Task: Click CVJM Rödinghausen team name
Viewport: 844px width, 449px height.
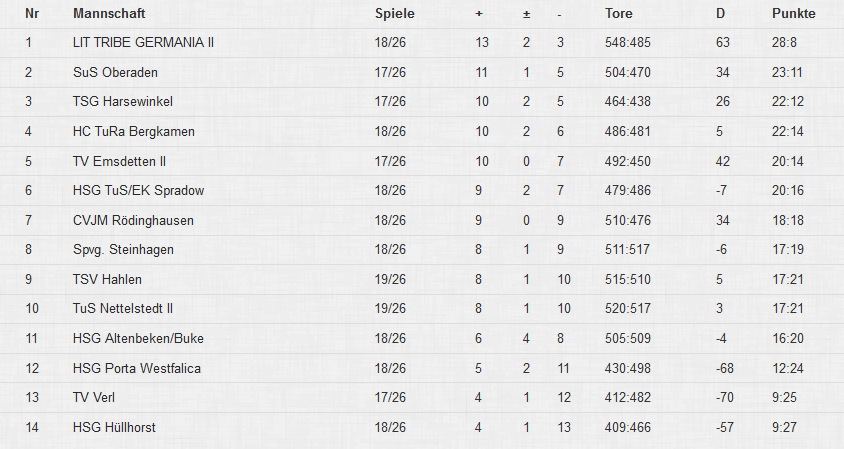Action: pos(134,220)
